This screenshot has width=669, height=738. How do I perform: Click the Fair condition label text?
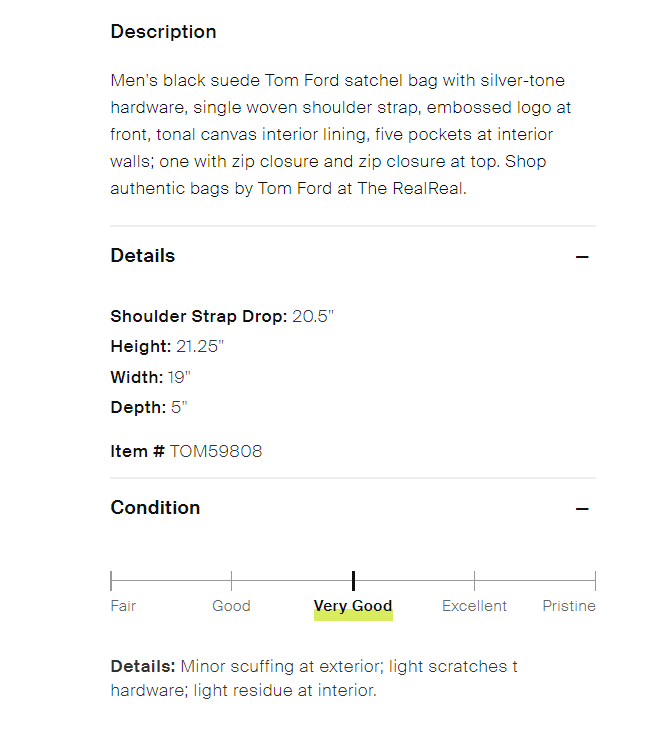123,606
